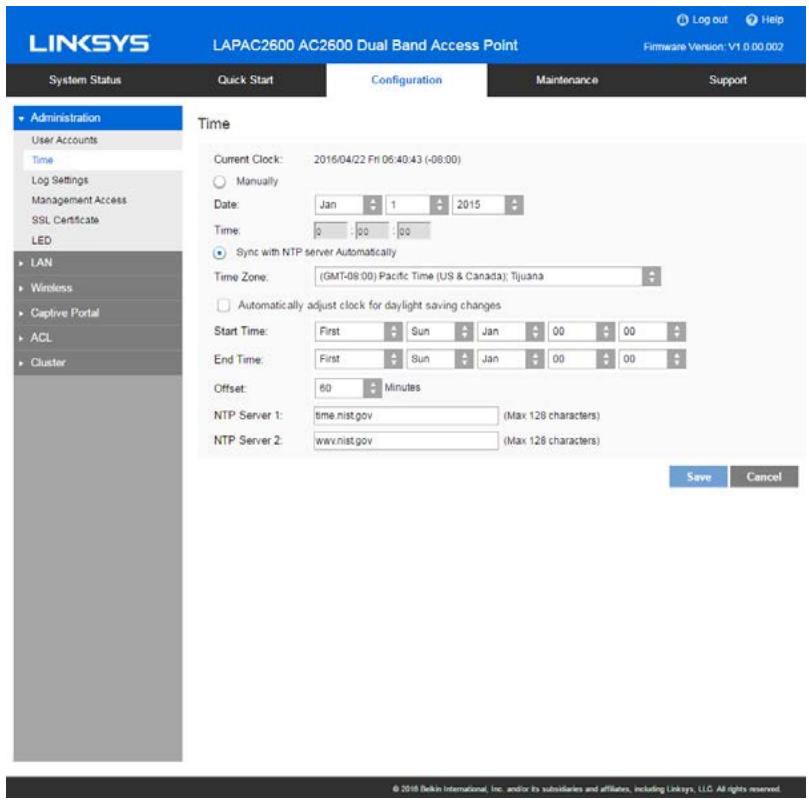
Task: Open the Maintenance tab
Action: tap(567, 80)
